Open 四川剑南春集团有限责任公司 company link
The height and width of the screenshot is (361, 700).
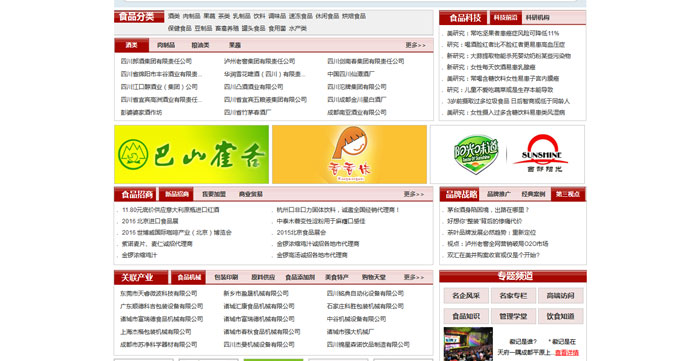coord(366,61)
